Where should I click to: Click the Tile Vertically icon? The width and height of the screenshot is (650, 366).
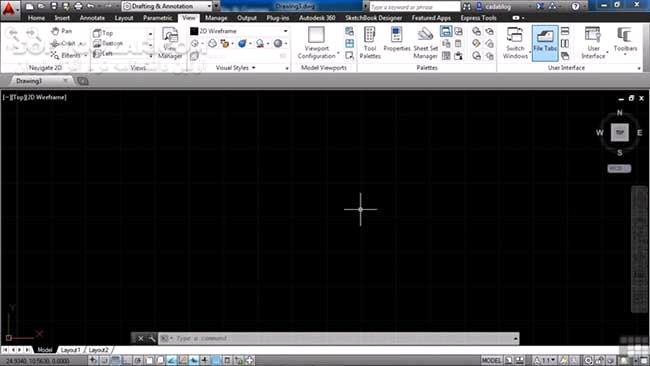click(x=565, y=44)
